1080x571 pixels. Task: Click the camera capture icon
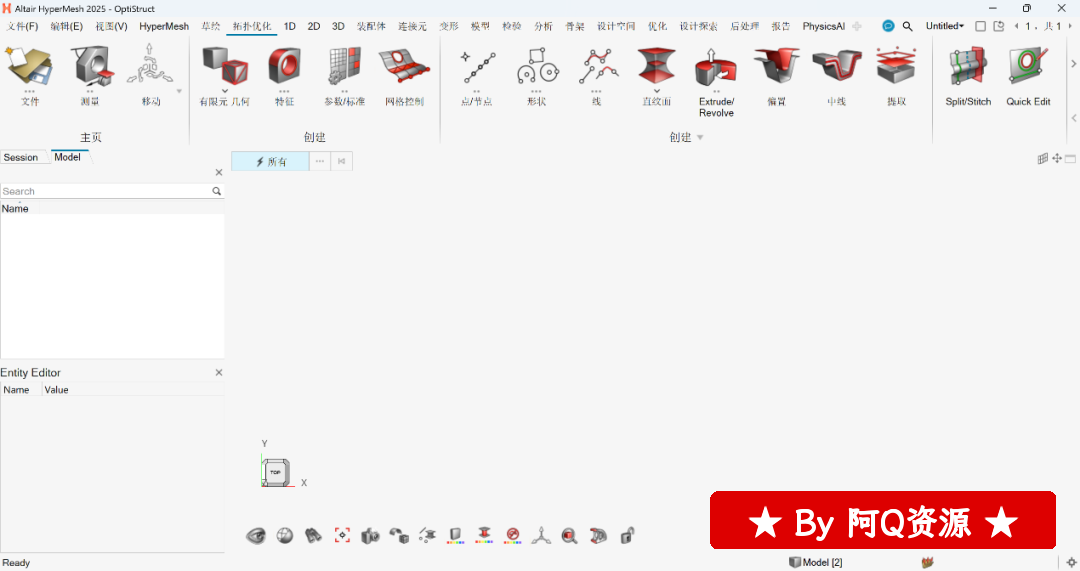[370, 535]
